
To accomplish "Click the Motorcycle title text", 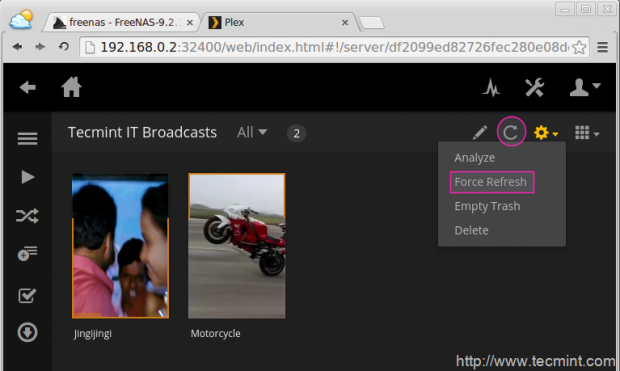I will (215, 333).
